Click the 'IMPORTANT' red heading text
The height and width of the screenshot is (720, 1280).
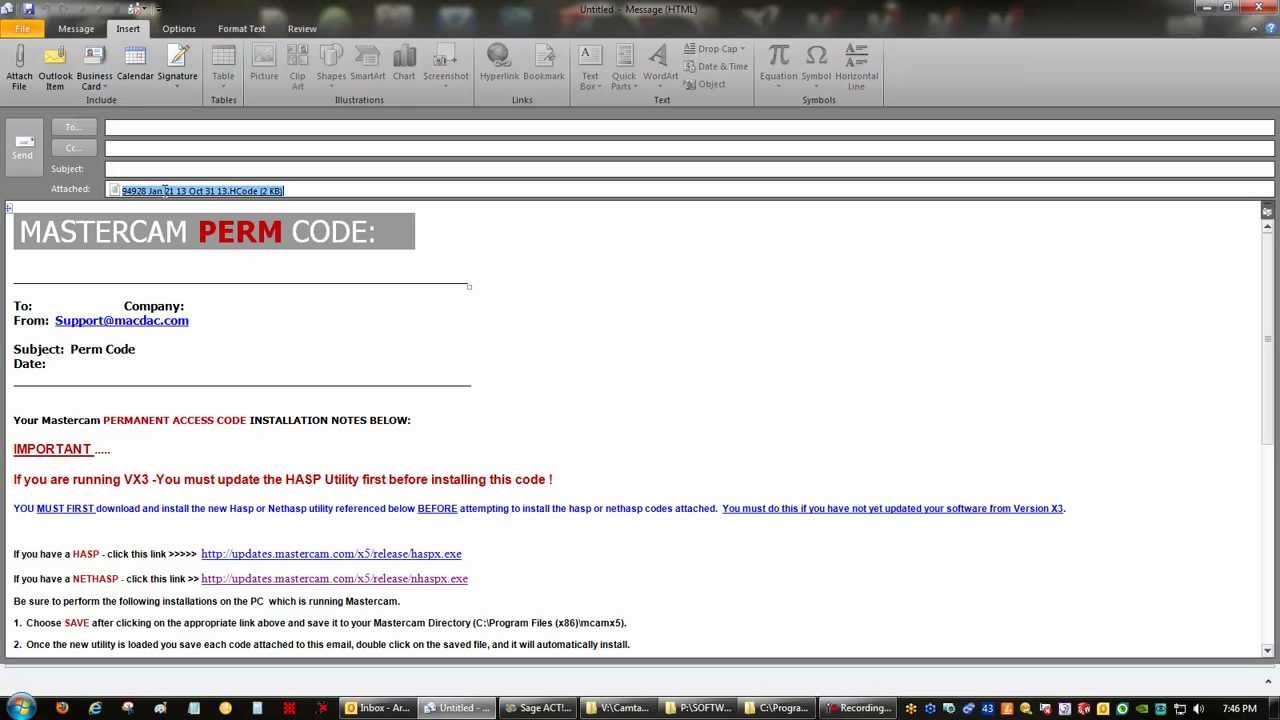[52, 449]
